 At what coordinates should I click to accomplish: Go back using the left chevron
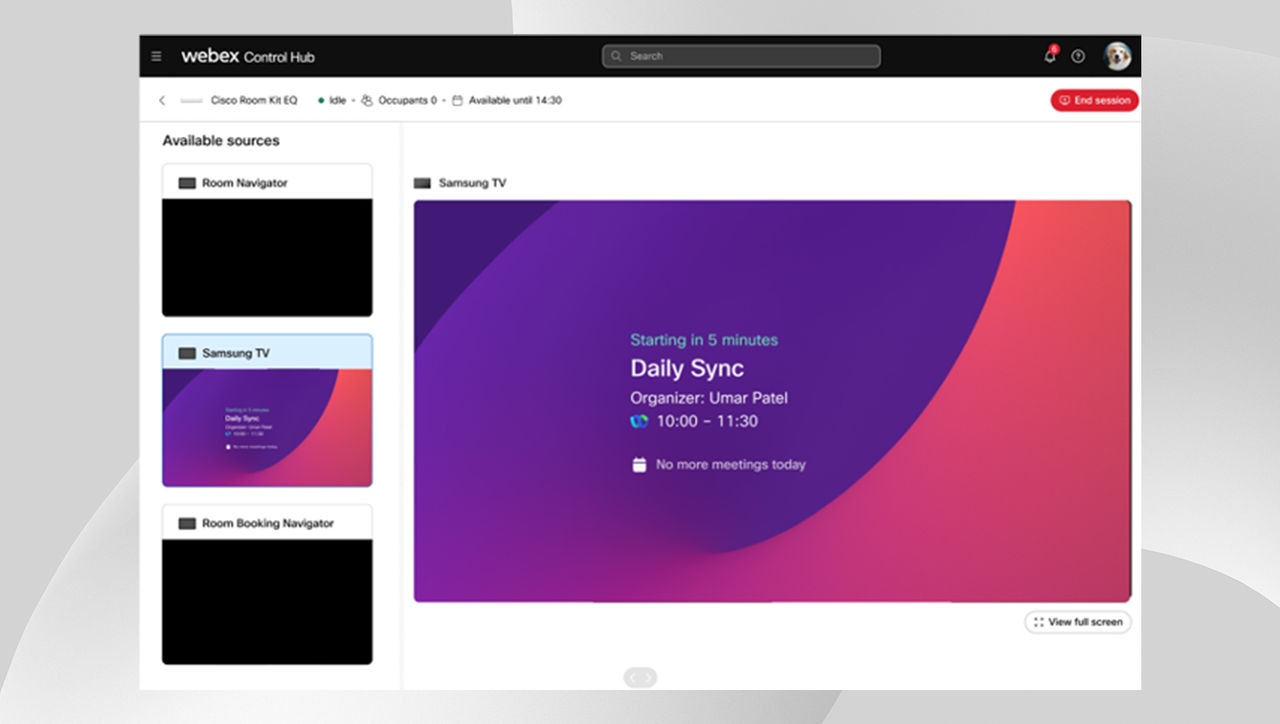(x=162, y=101)
